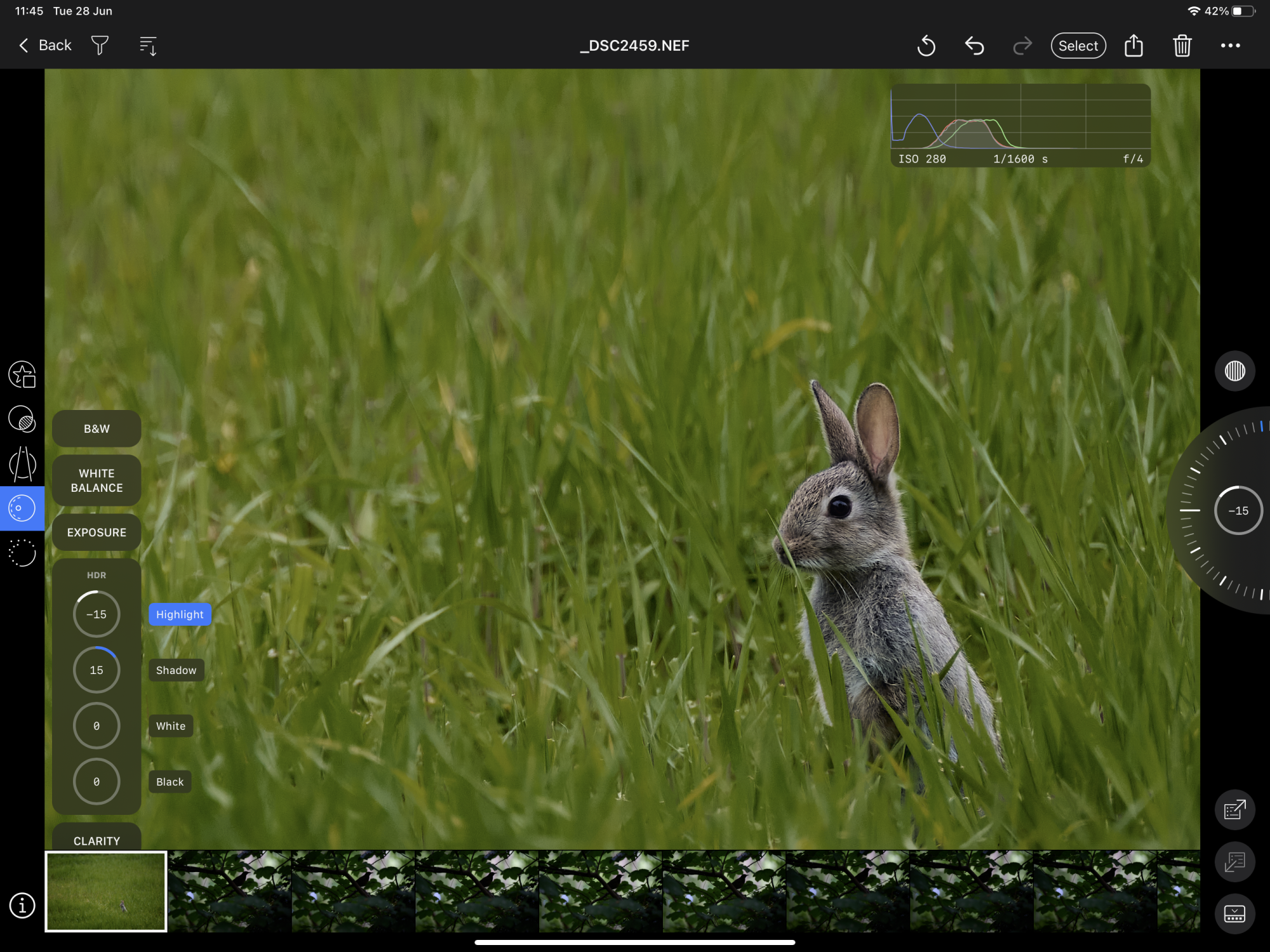Select the Highlight dial showing -15
This screenshot has width=1270, height=952.
click(97, 614)
